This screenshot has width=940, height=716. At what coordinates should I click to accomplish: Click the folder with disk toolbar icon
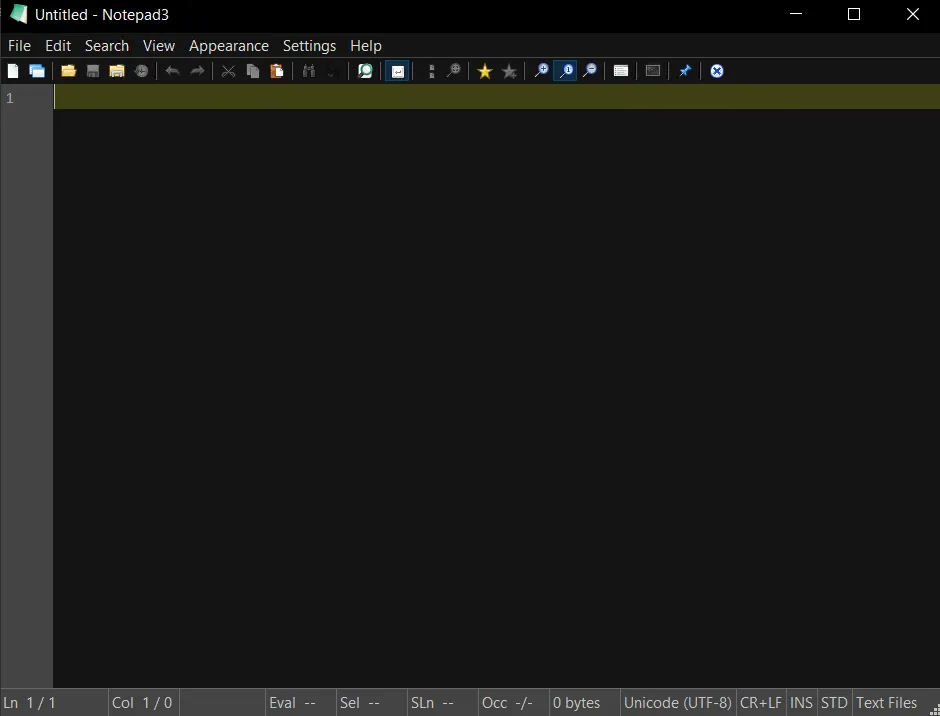tap(117, 71)
